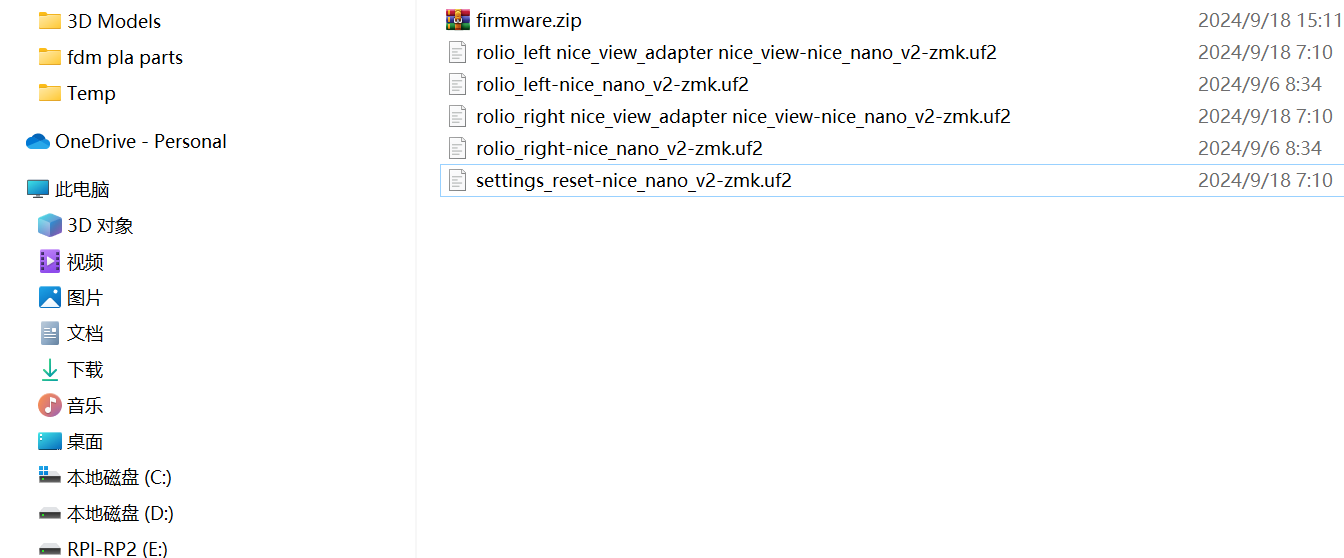Open the fdm pla parts folder
The width and height of the screenshot is (1344, 558).
coord(124,57)
